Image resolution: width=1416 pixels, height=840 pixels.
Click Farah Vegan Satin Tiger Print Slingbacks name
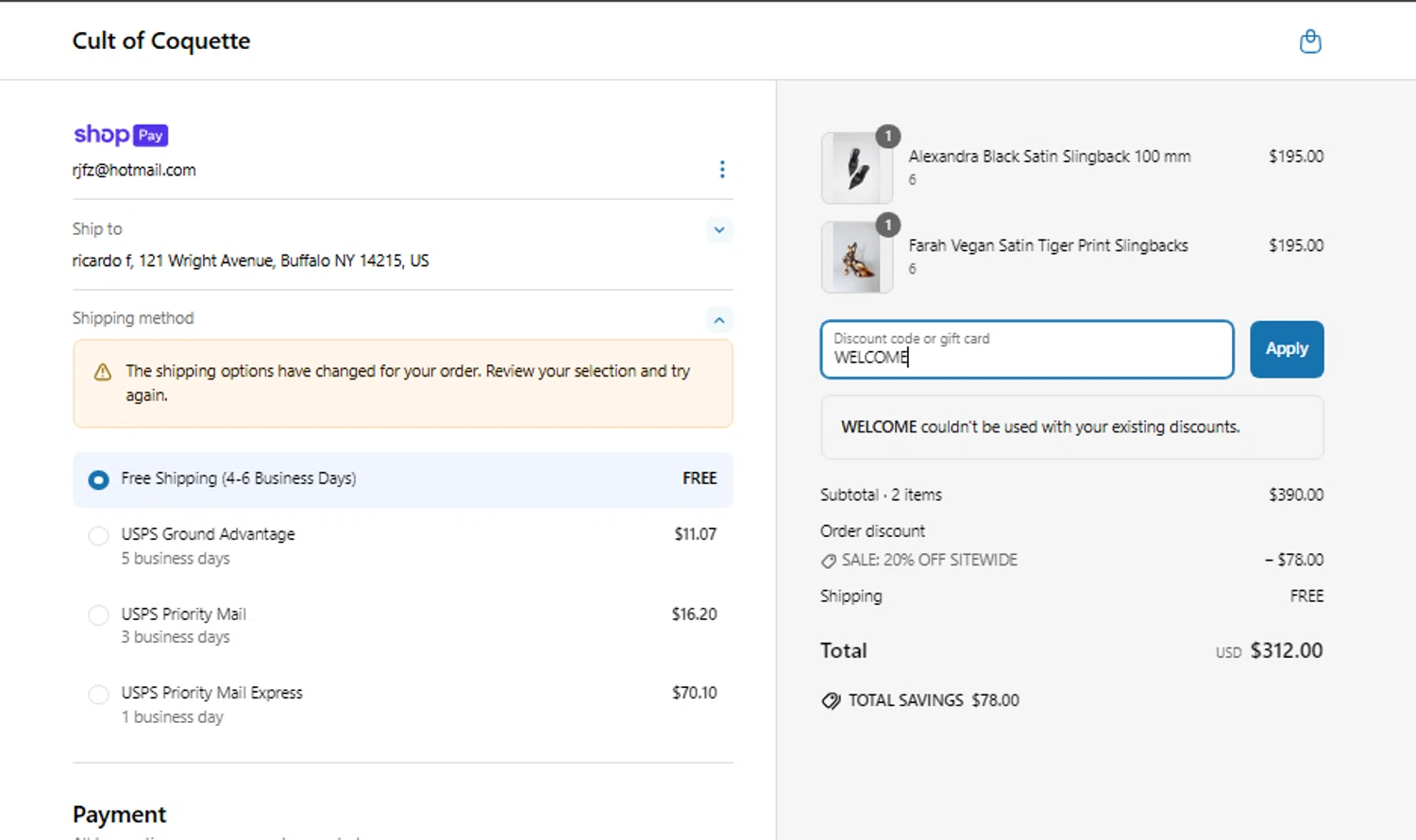click(x=1048, y=245)
